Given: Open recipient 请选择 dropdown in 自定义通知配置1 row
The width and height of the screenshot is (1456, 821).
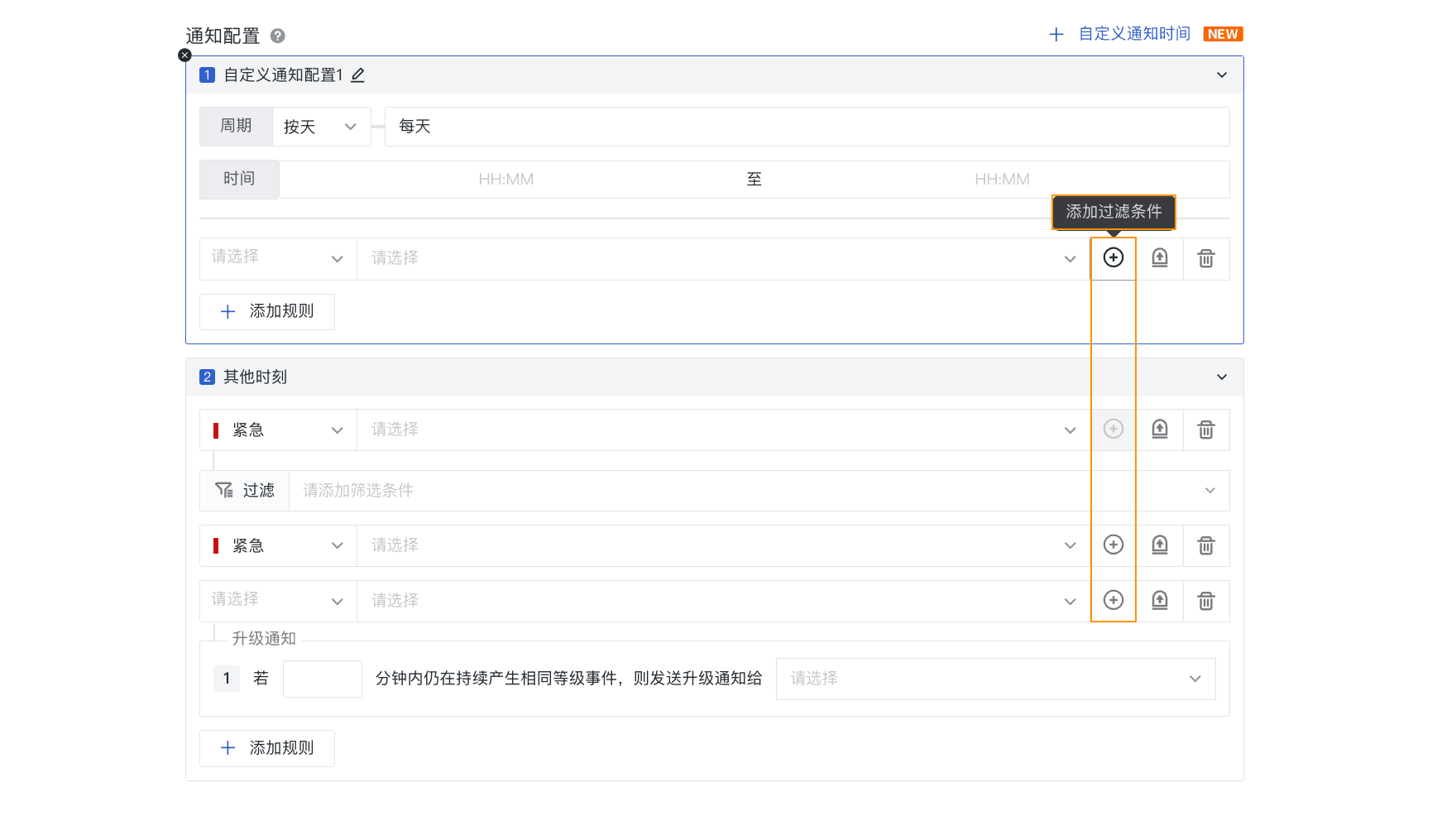Looking at the screenshot, I should 724,258.
